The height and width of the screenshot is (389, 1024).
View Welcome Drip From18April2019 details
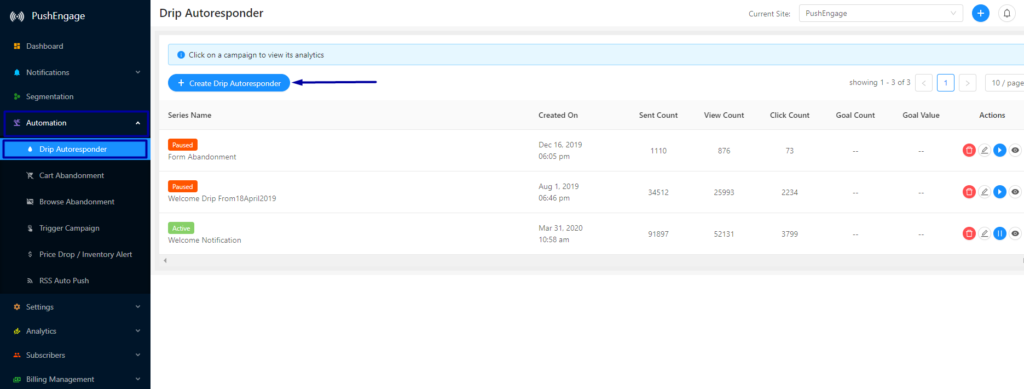pos(1015,192)
